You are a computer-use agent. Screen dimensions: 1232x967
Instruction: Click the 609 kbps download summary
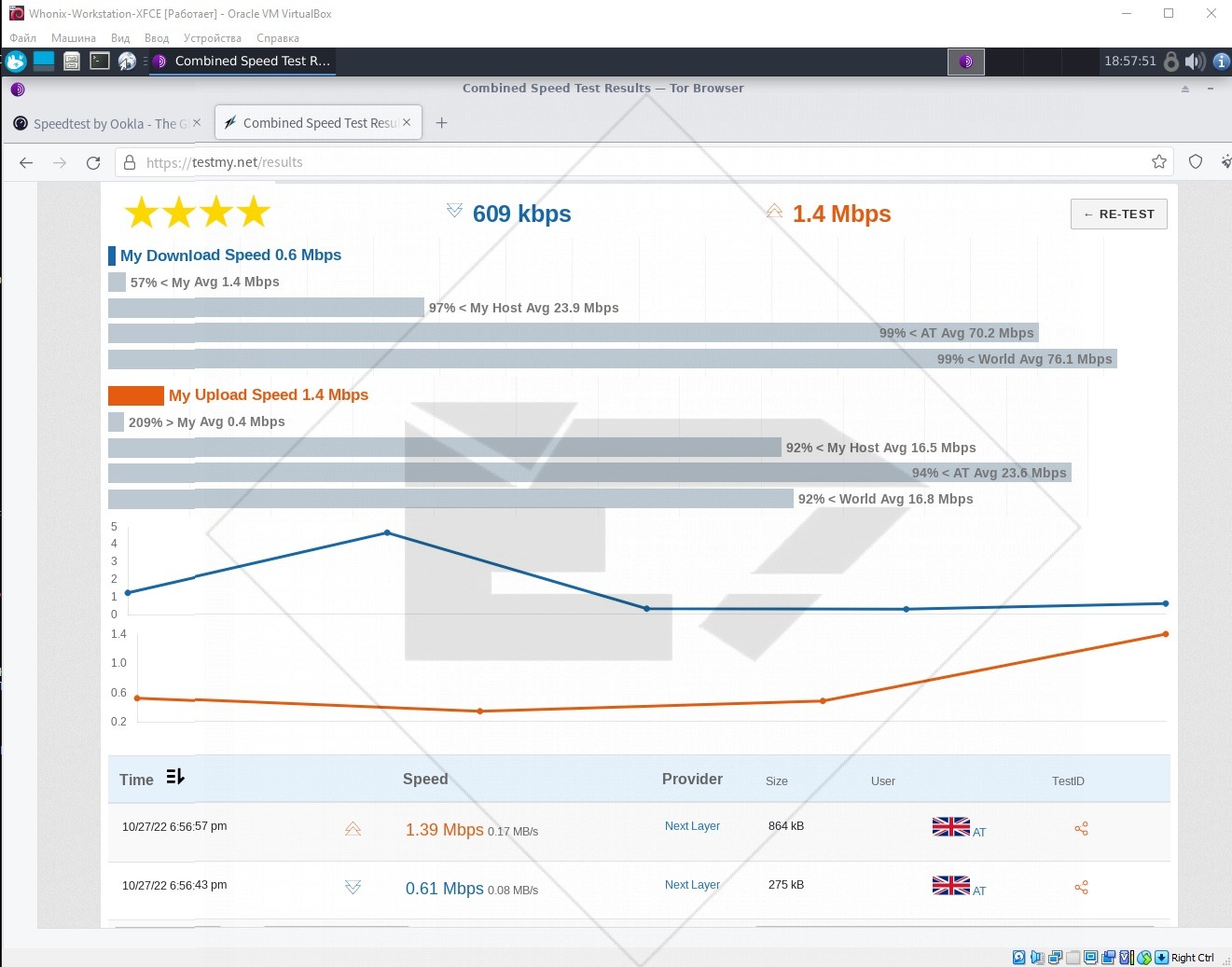(x=521, y=214)
